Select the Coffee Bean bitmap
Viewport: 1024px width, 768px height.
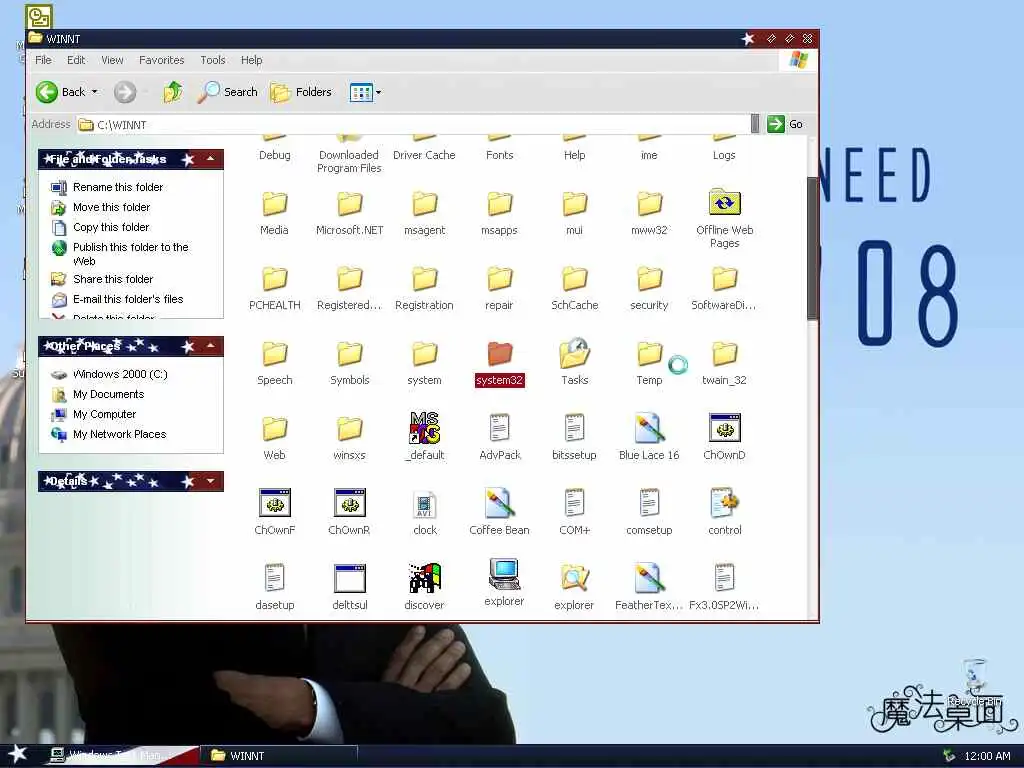500,512
